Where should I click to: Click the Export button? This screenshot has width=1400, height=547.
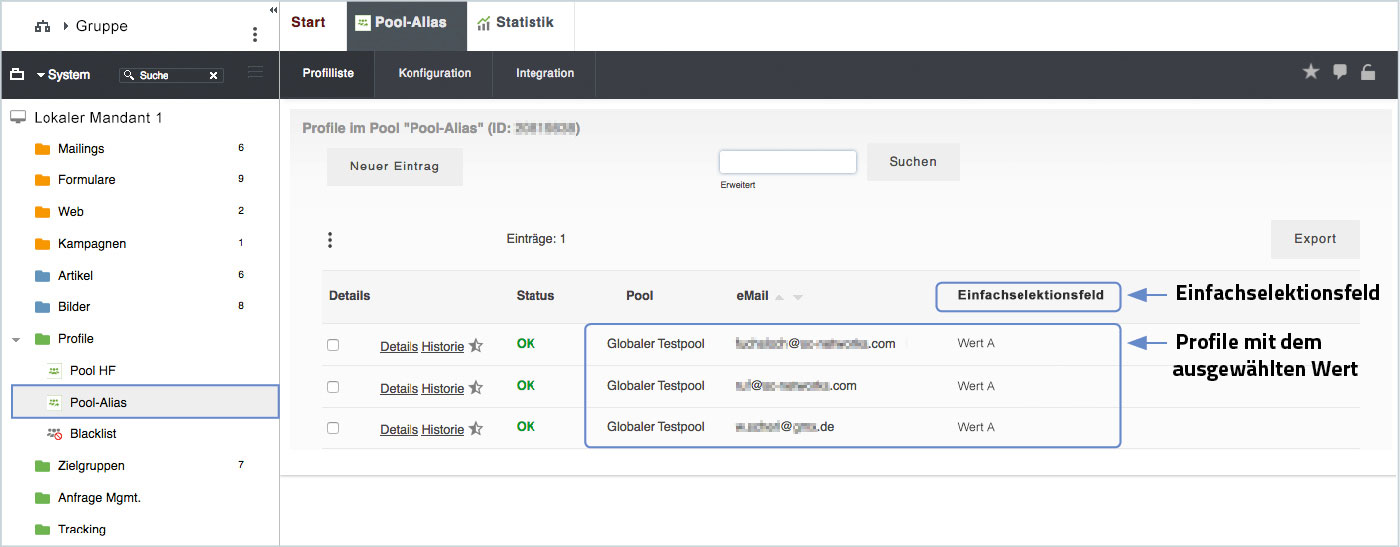click(x=1315, y=239)
